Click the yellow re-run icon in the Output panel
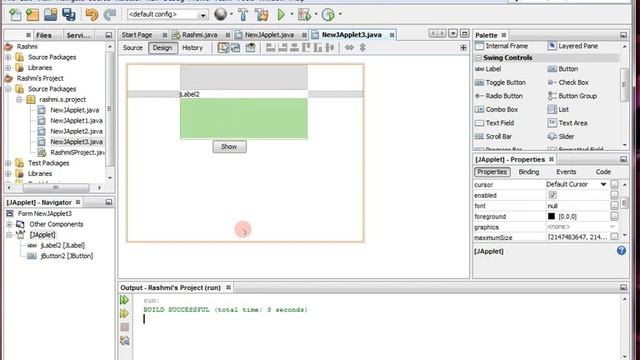This screenshot has width=640, height=360. (x=124, y=313)
